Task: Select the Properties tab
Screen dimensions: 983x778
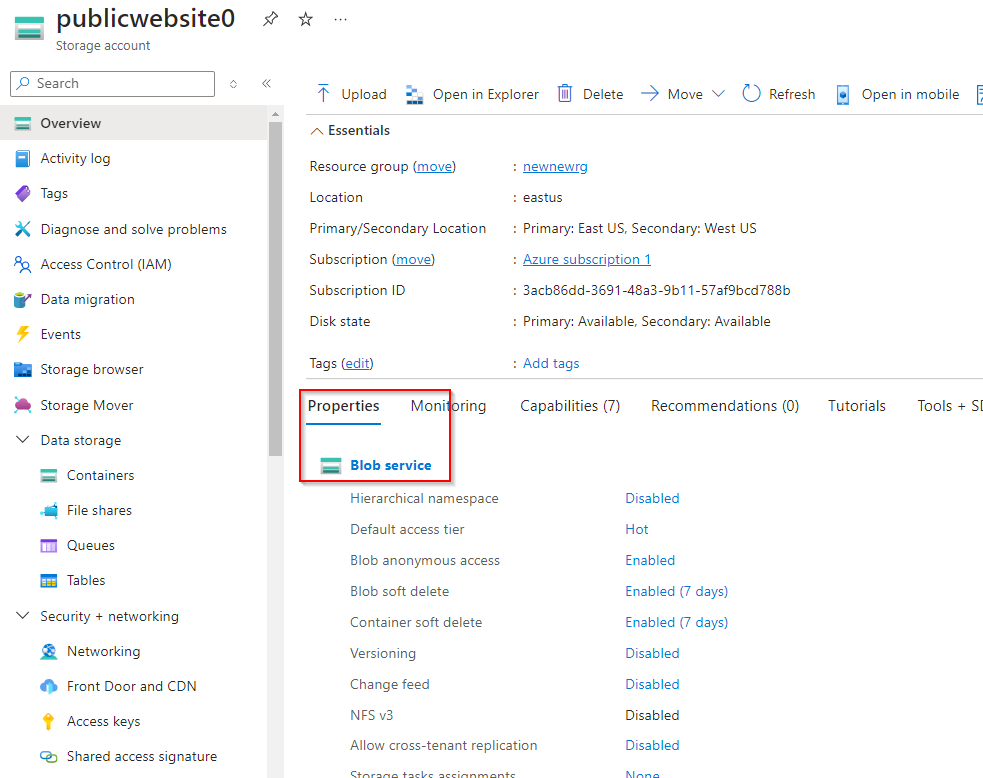Action: tap(344, 406)
